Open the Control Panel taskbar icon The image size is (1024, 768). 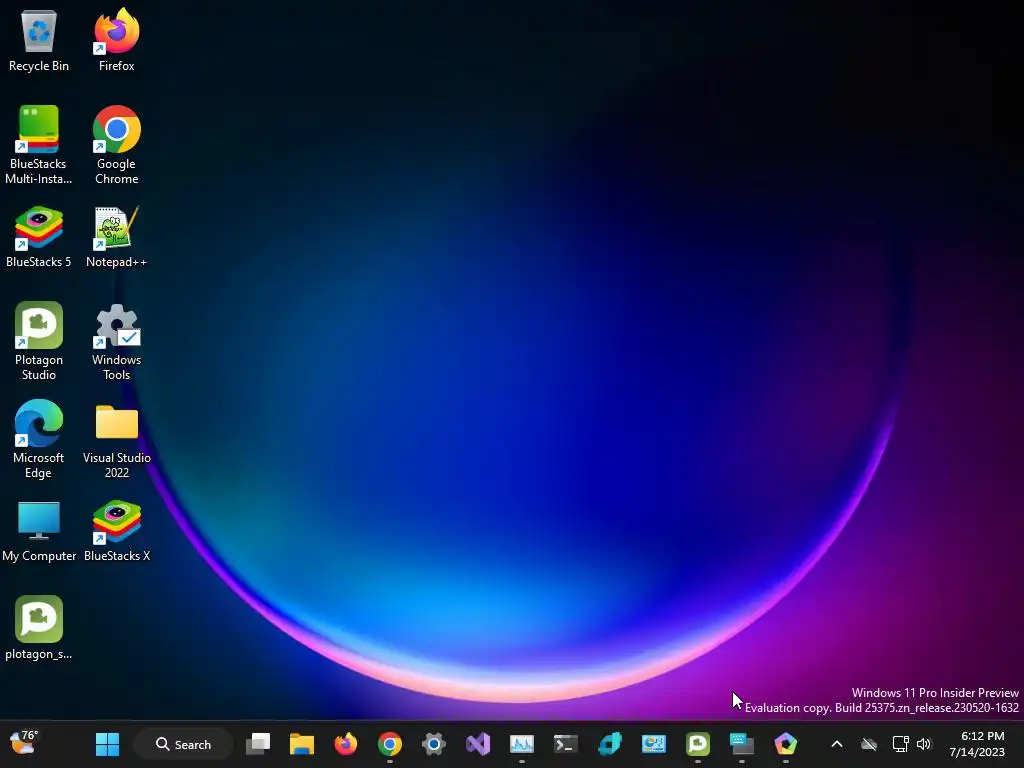[654, 744]
